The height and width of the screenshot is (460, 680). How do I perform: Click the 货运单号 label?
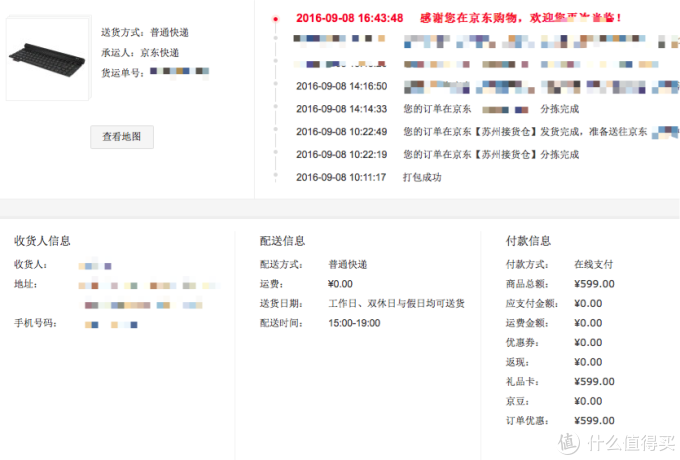coord(123,73)
